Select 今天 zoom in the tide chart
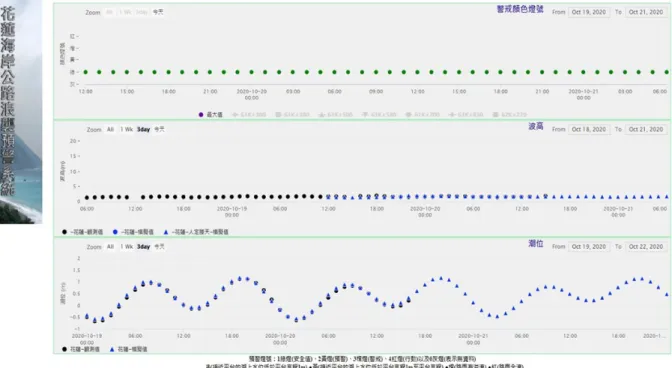Image resolution: width=672 pixels, height=368 pixels. coord(159,247)
